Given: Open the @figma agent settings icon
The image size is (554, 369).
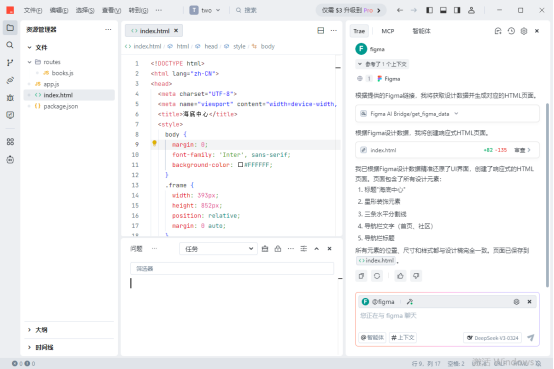Looking at the screenshot, I should click(x=516, y=302).
